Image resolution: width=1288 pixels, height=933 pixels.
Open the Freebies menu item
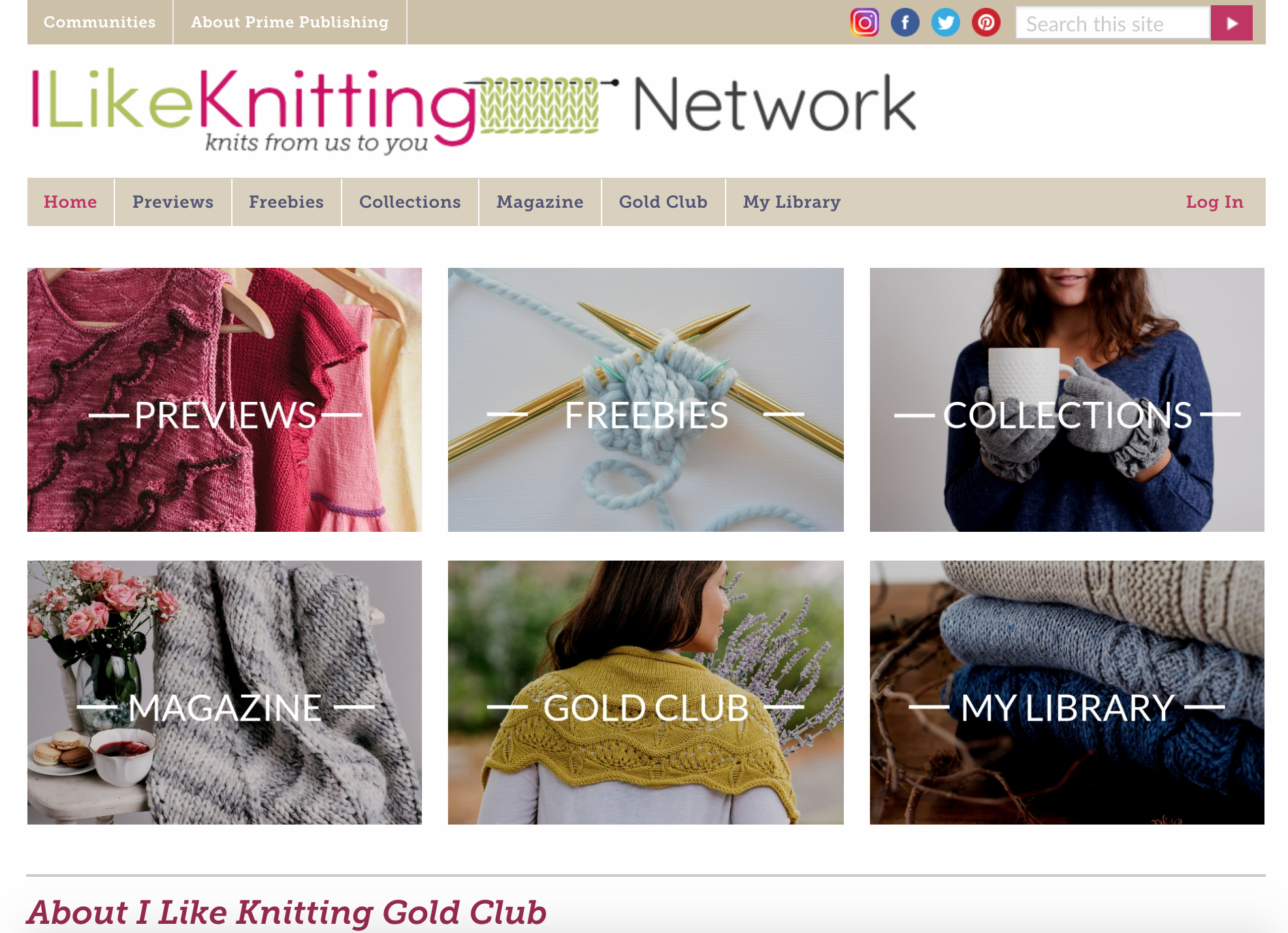click(x=287, y=202)
